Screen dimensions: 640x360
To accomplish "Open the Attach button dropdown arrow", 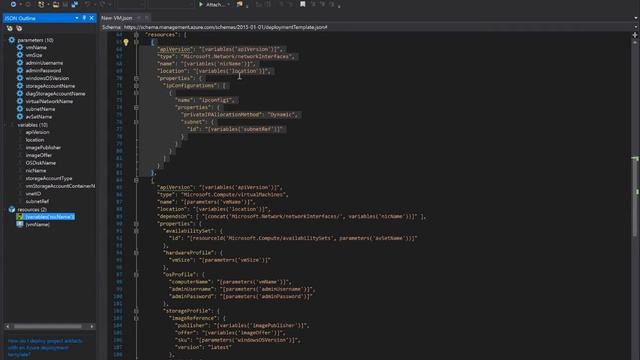I will 229,4.
